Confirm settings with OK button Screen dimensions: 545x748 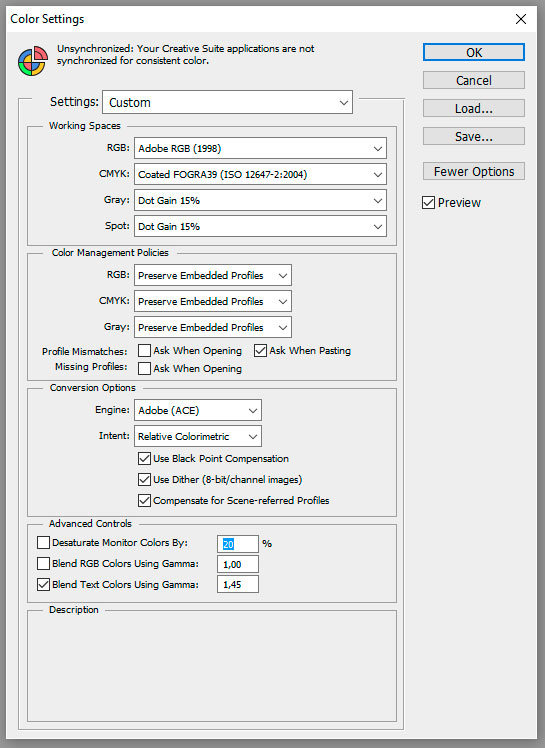coord(473,52)
